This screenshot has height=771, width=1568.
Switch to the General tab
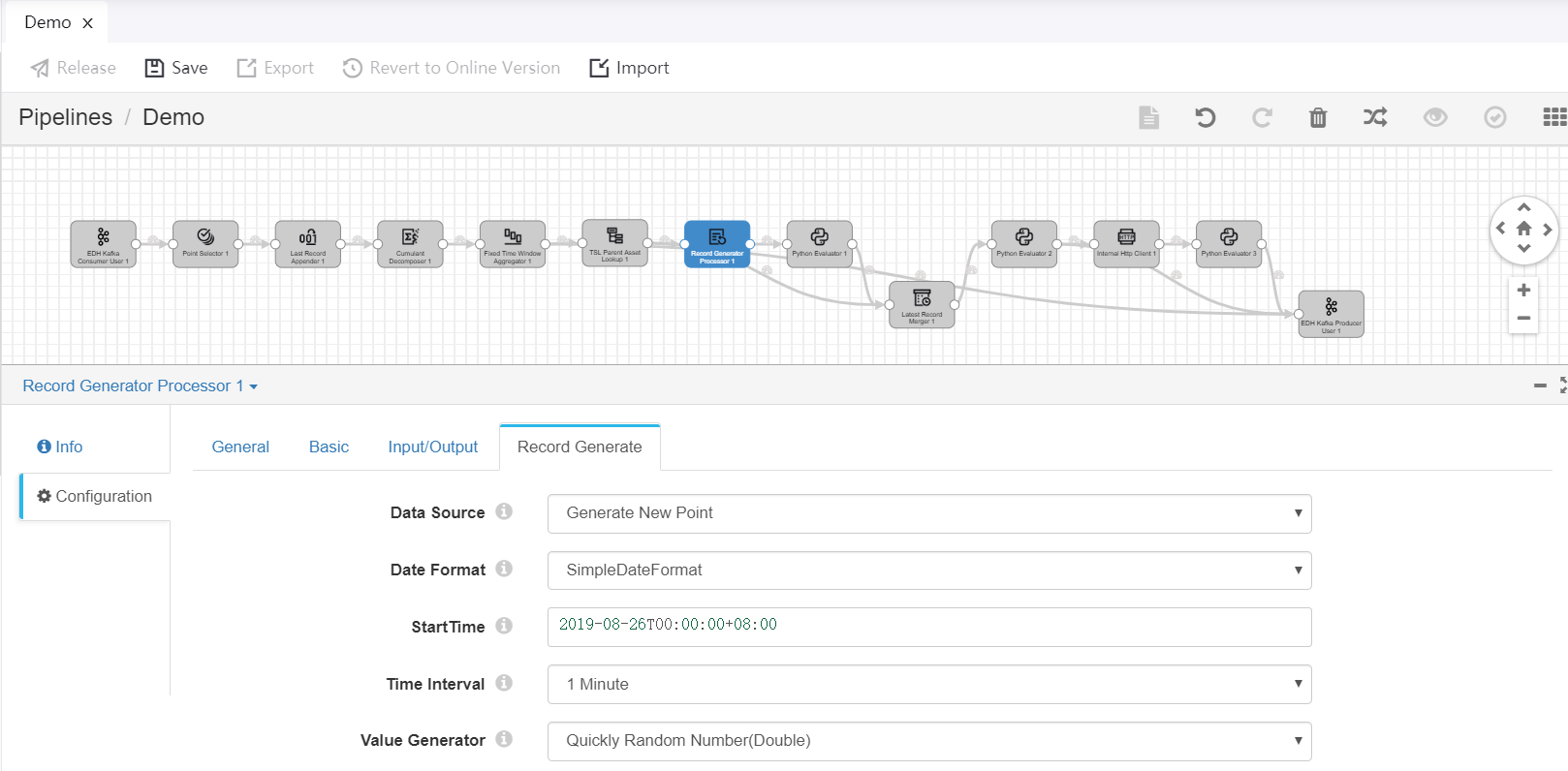pyautogui.click(x=240, y=447)
